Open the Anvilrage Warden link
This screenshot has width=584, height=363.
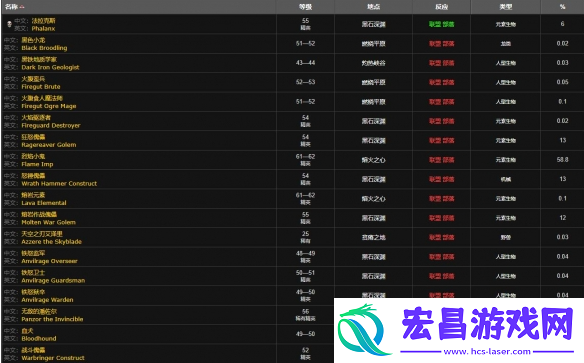click(47, 300)
